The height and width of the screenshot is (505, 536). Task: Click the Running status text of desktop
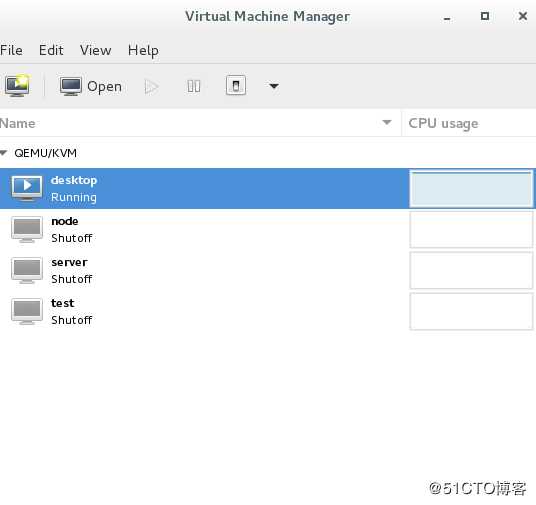coord(74,198)
